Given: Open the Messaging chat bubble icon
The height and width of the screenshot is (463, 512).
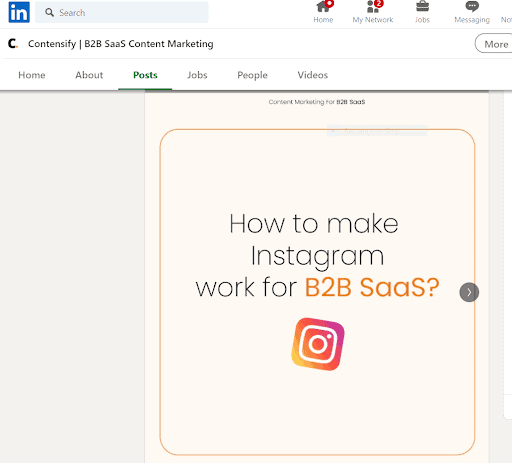Looking at the screenshot, I should pos(472,7).
